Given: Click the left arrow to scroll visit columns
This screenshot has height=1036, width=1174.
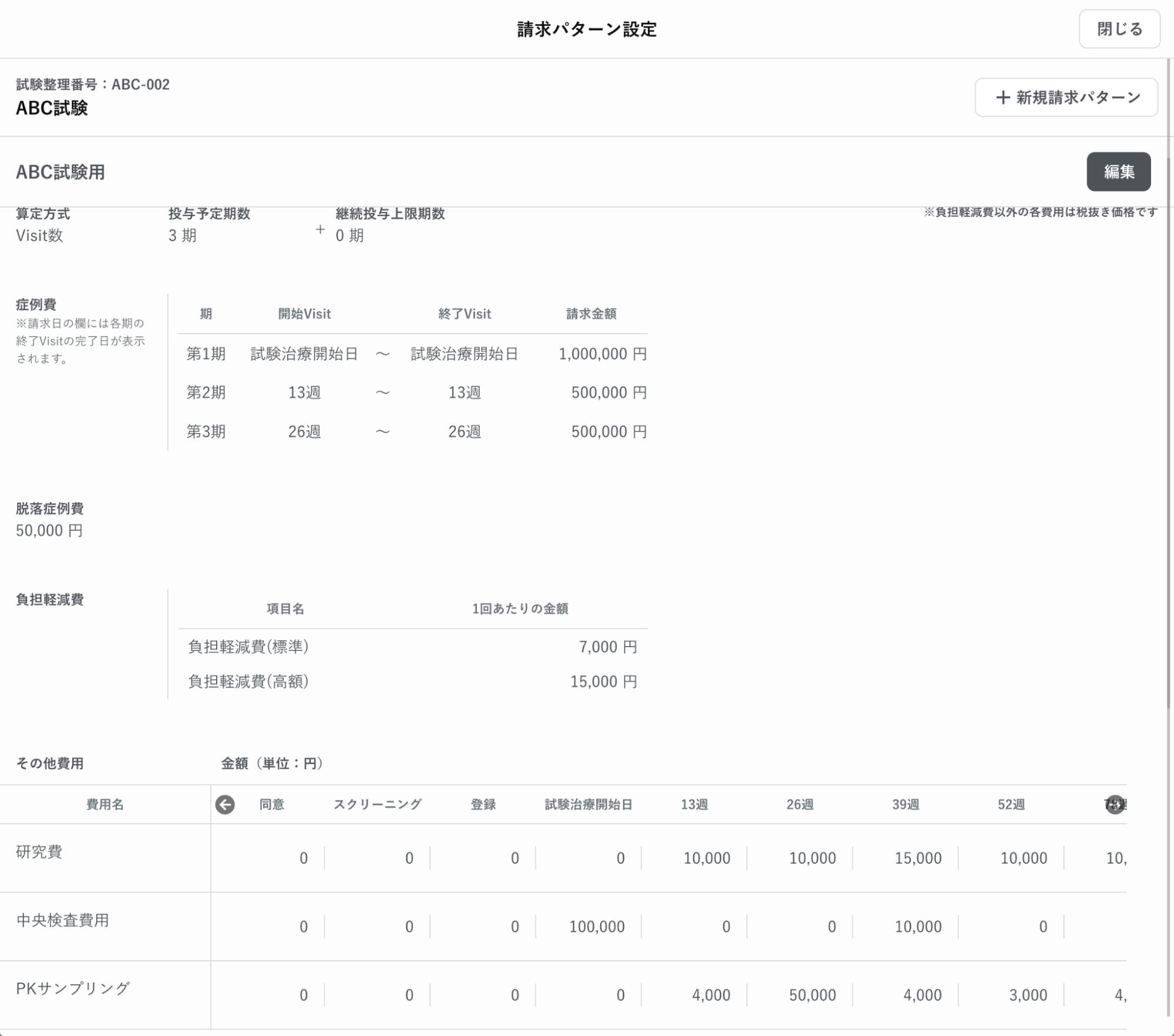Looking at the screenshot, I should [x=225, y=804].
